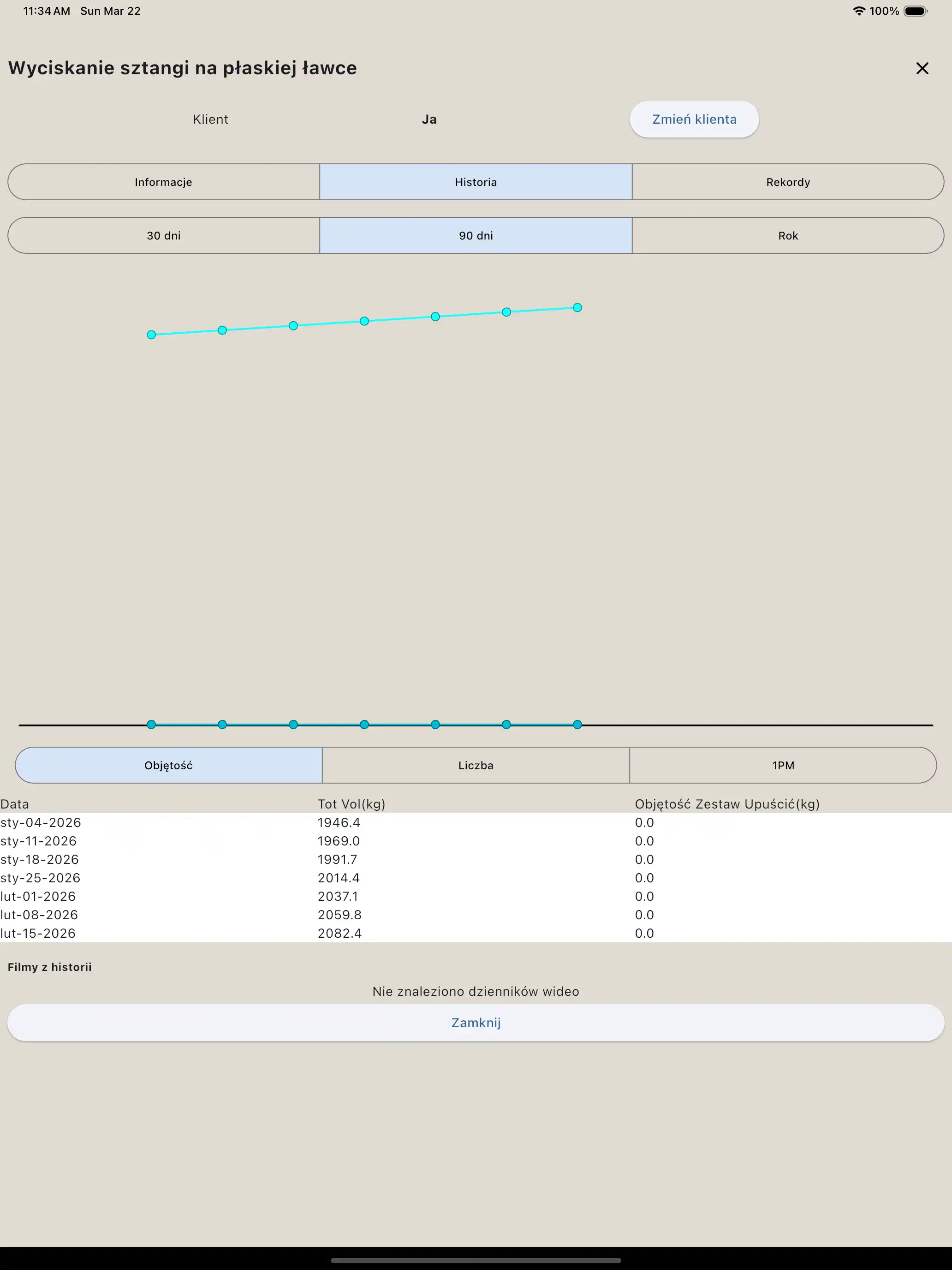Click the middle upper chart data point
Screen dimensions: 952x1270
pyautogui.click(x=364, y=321)
